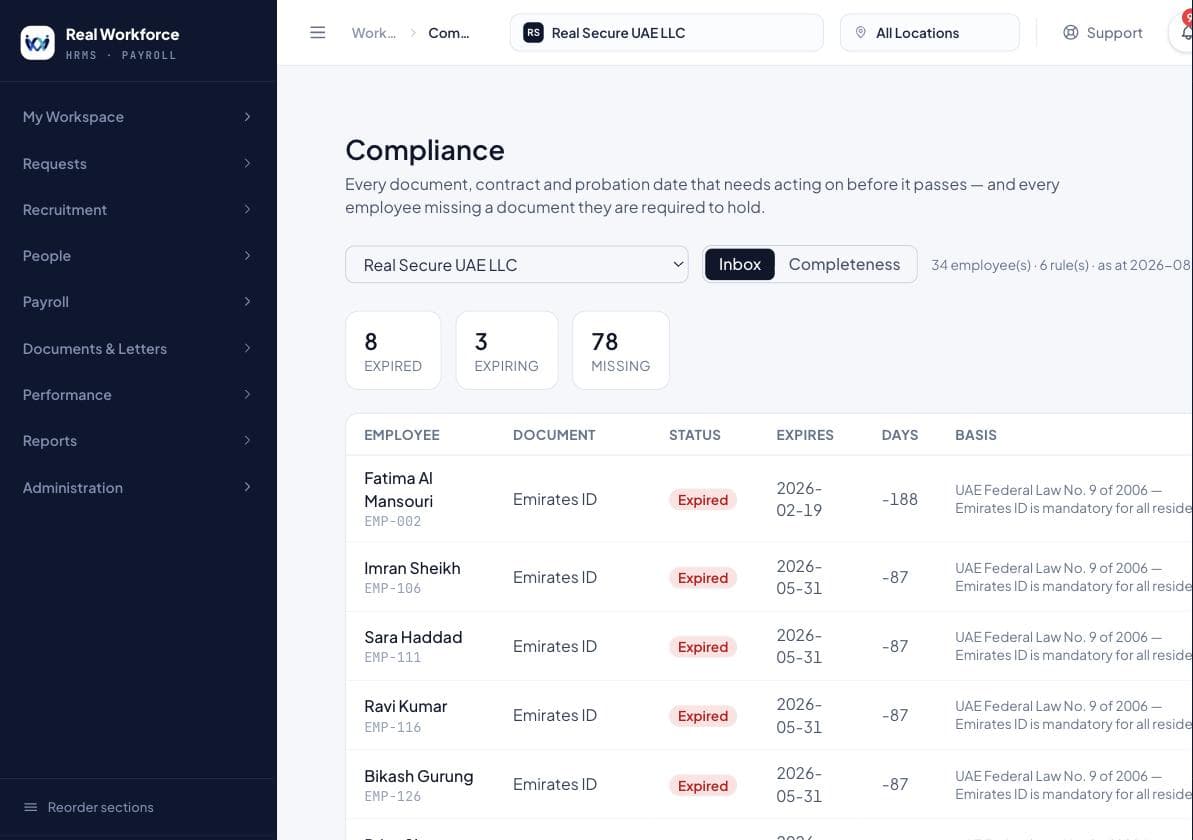Click the EXPIRES column header
Viewport: 1193px width, 840px height.
pyautogui.click(x=805, y=435)
